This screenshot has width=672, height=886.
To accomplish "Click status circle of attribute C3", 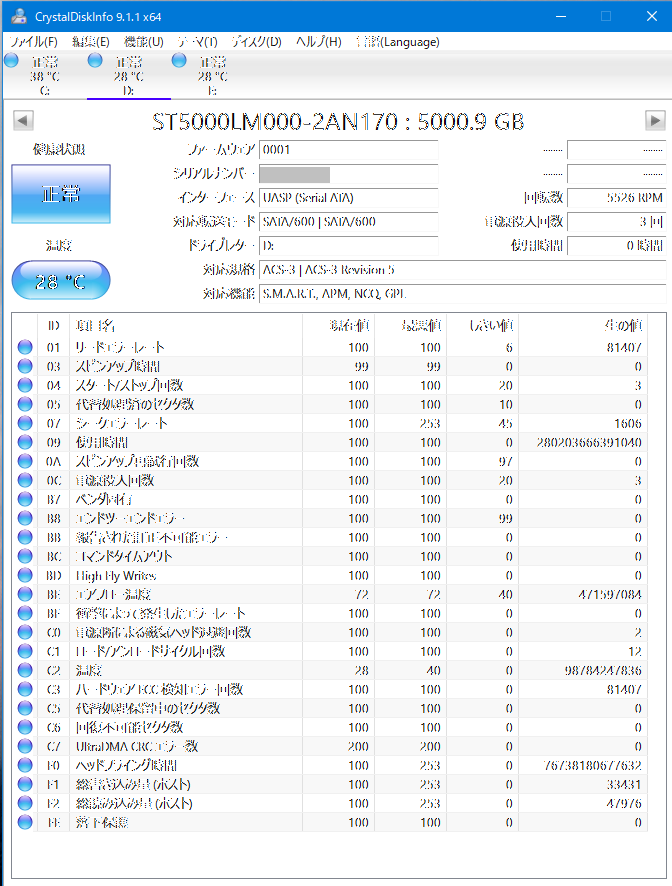I will click(25, 689).
